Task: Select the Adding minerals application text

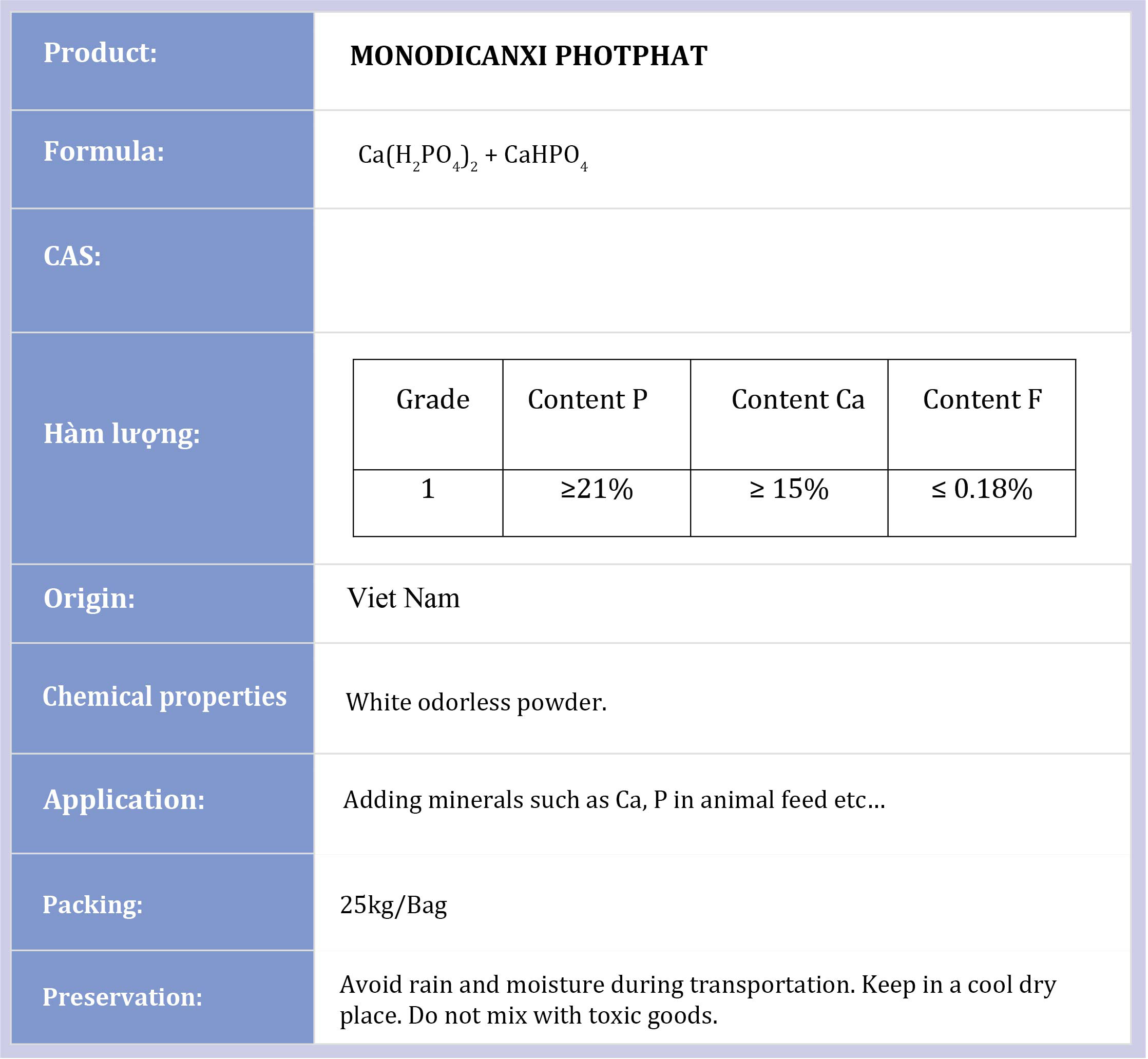Action: coord(614,799)
